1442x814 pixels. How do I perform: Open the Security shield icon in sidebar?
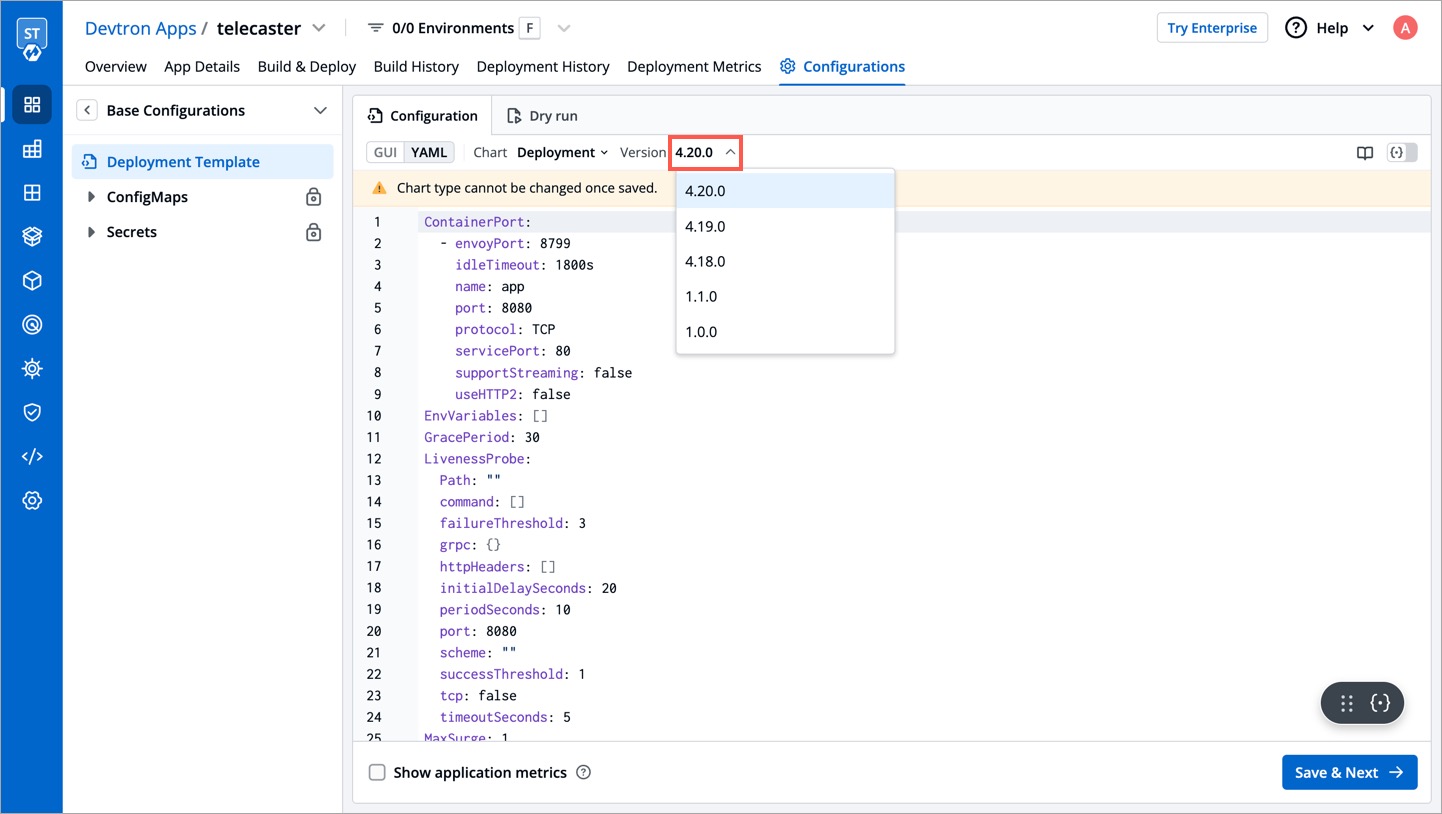[32, 412]
